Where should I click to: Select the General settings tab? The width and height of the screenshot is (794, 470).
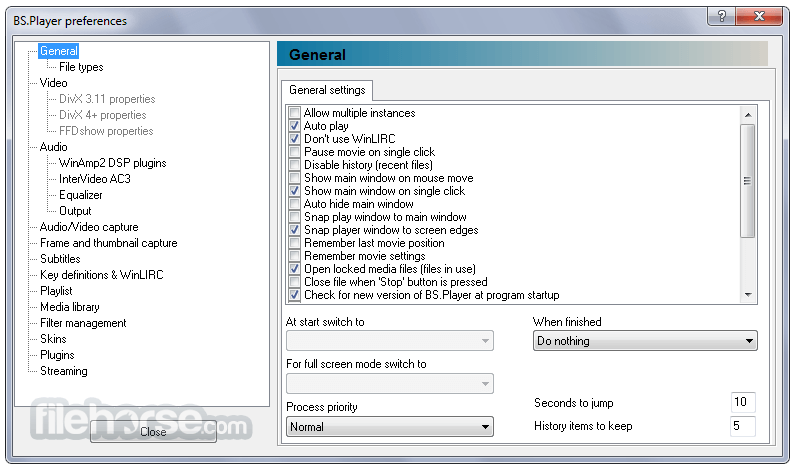pyautogui.click(x=327, y=90)
